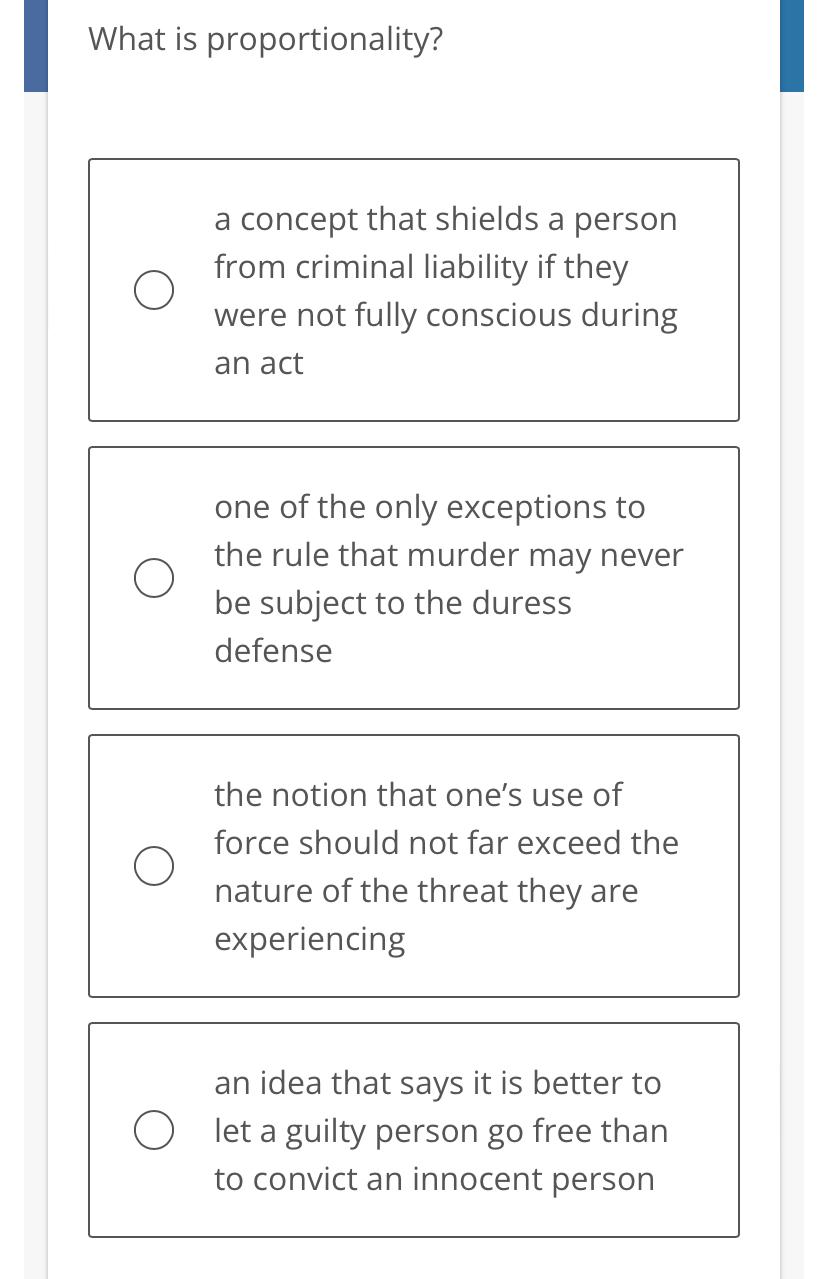Viewport: 828px width, 1279px height.
Task: Mark the radio button beside the "guilty person go free" answer
Action: coord(153,1129)
